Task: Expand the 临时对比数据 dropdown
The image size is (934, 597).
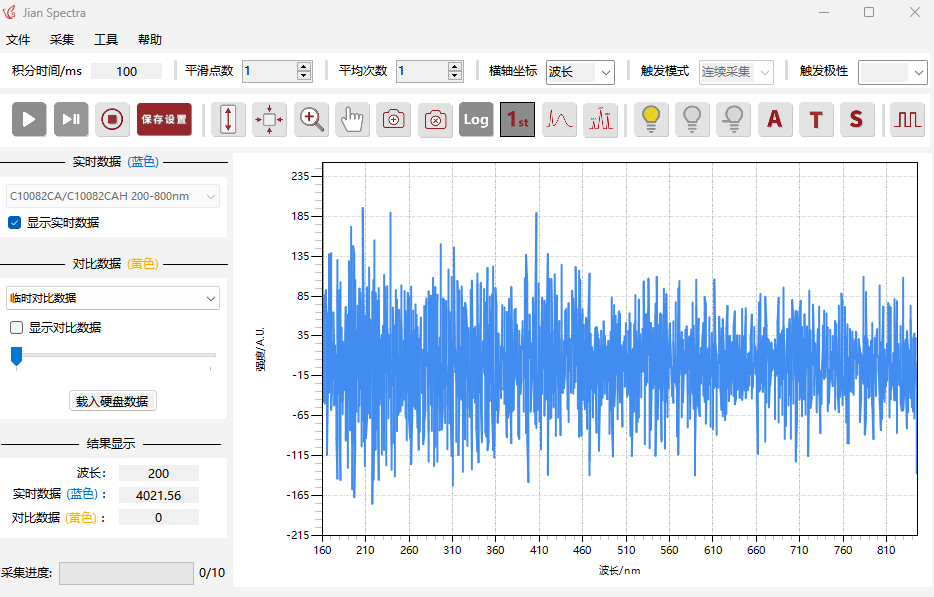Action: 113,298
